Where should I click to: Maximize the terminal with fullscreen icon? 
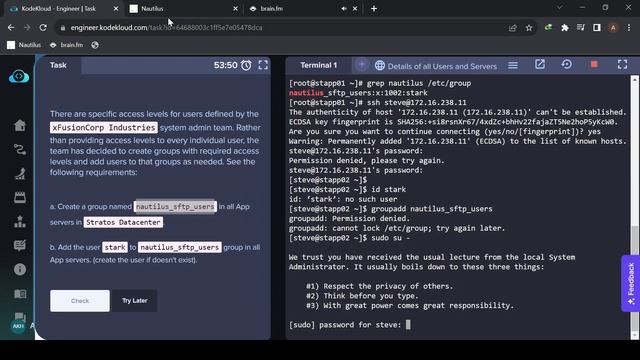pos(622,64)
